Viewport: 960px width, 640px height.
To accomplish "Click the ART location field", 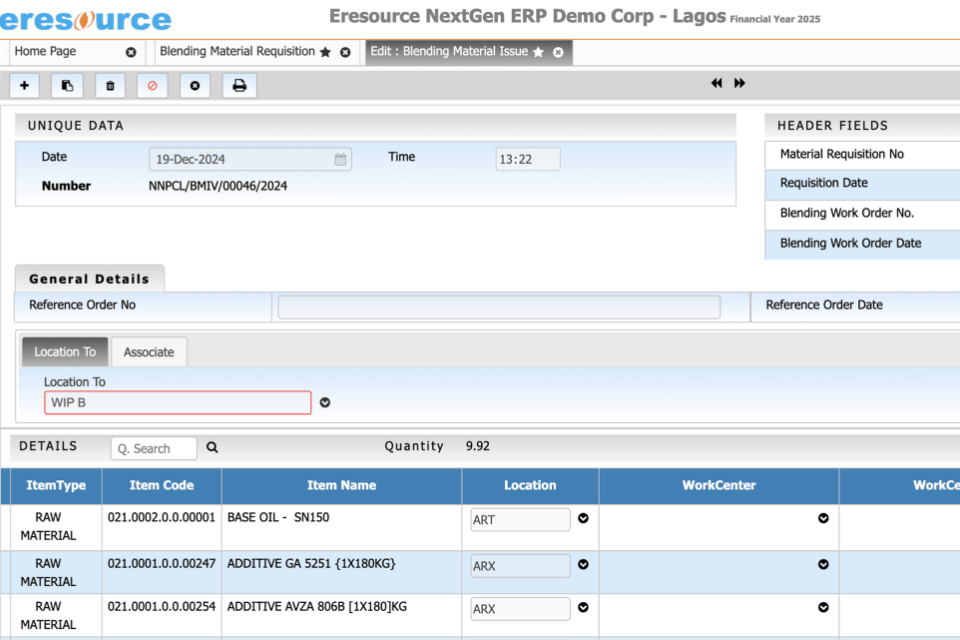I will (520, 520).
